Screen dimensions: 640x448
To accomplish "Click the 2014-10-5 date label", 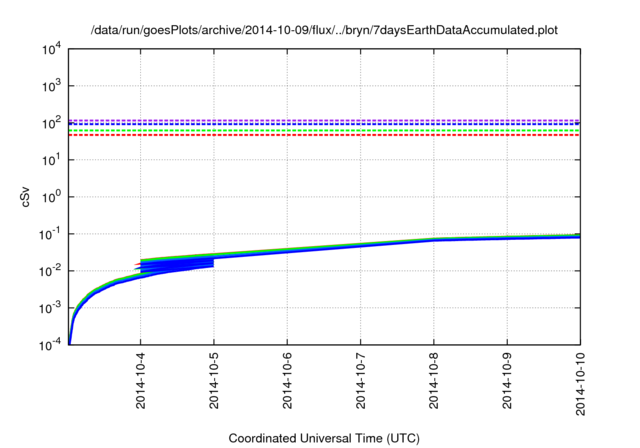I will tap(214, 381).
